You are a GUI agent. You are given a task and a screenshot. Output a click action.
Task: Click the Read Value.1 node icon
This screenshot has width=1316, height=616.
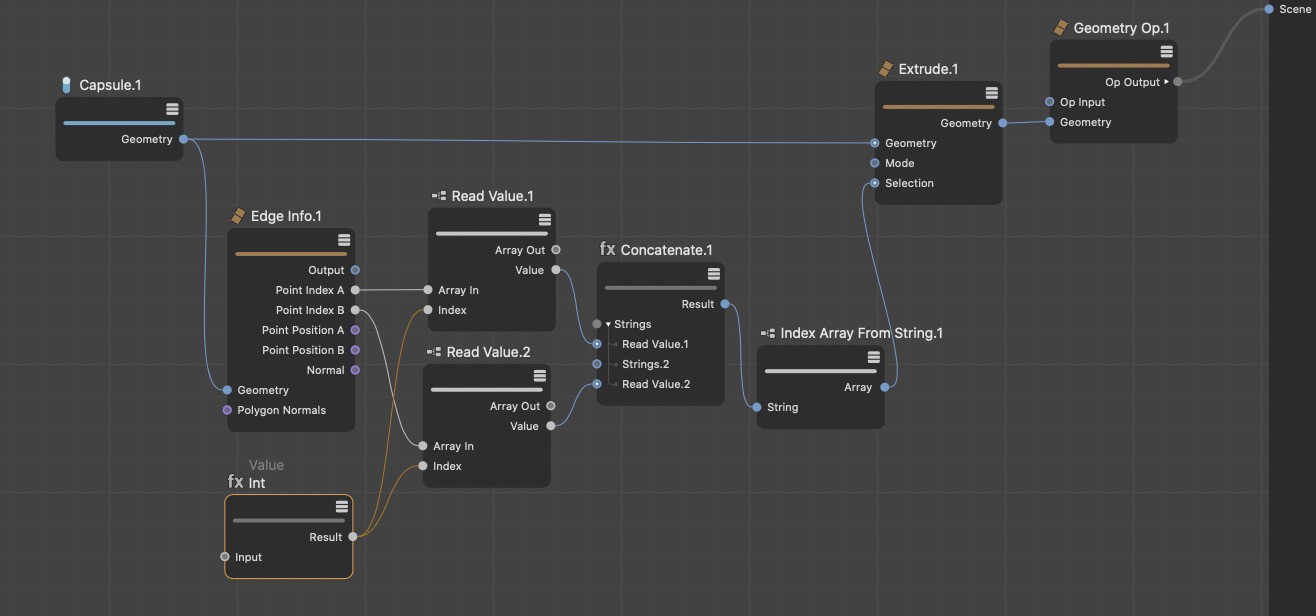[x=438, y=196]
